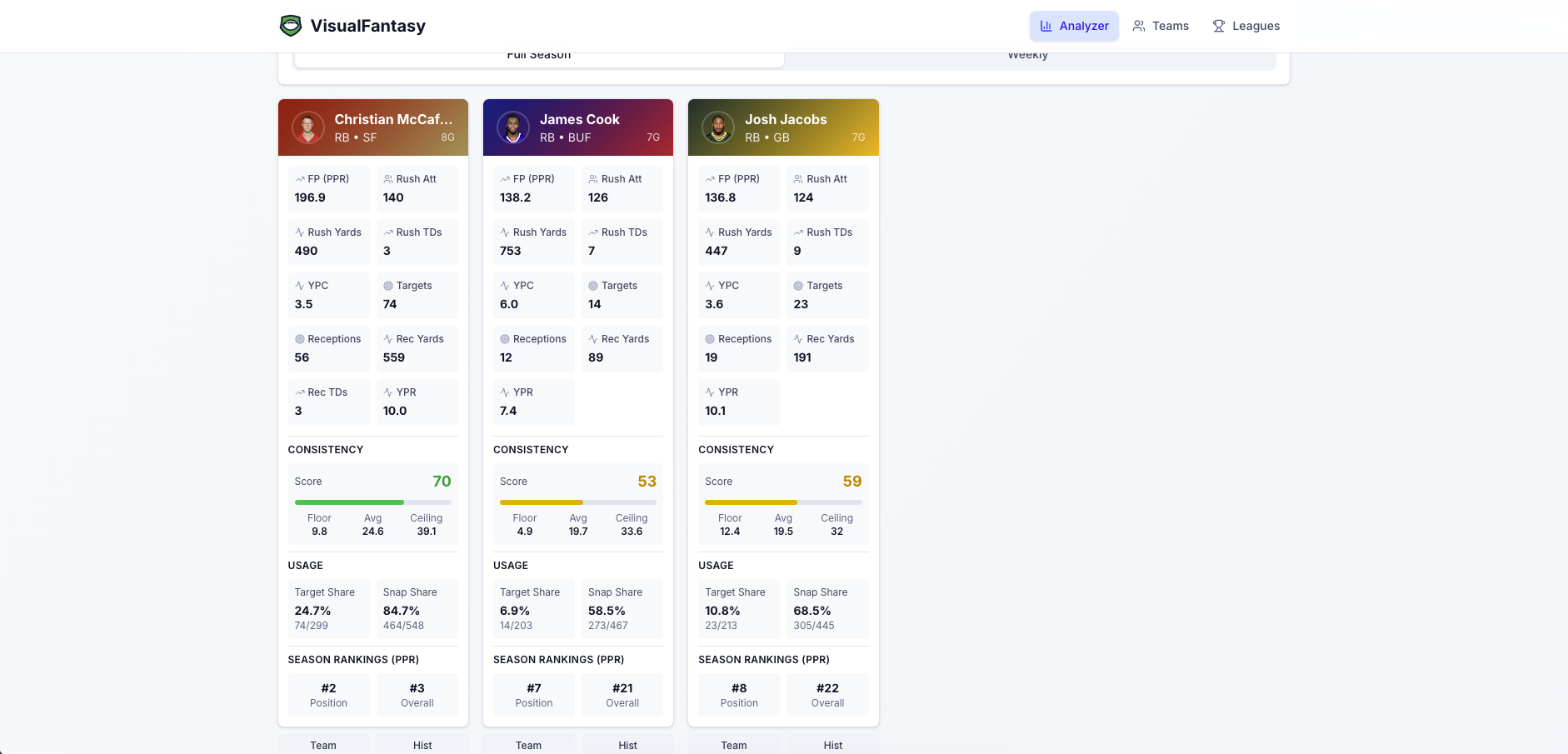Switch to the Weekly tab

(x=1028, y=60)
